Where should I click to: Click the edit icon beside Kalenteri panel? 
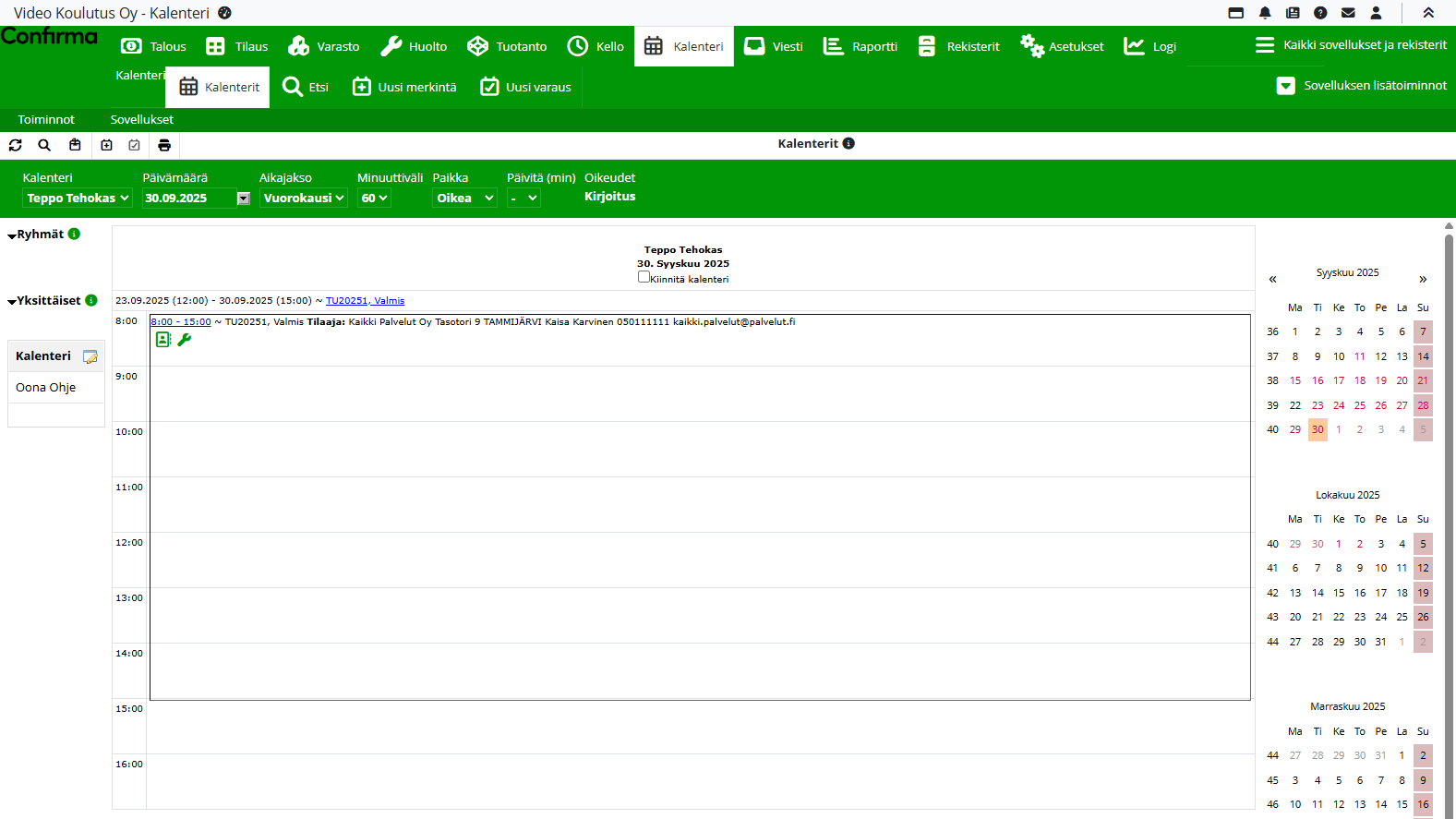(90, 356)
